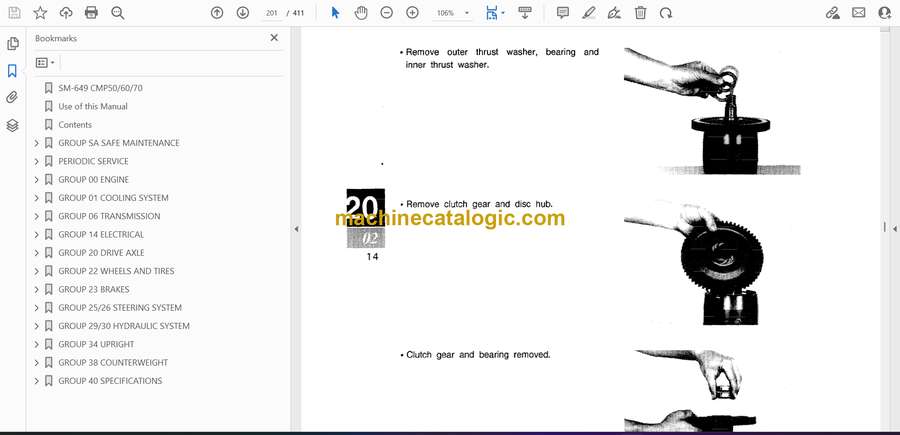Click 'Clutch gear and bearing removed' text
900x435 pixels.
(x=478, y=355)
